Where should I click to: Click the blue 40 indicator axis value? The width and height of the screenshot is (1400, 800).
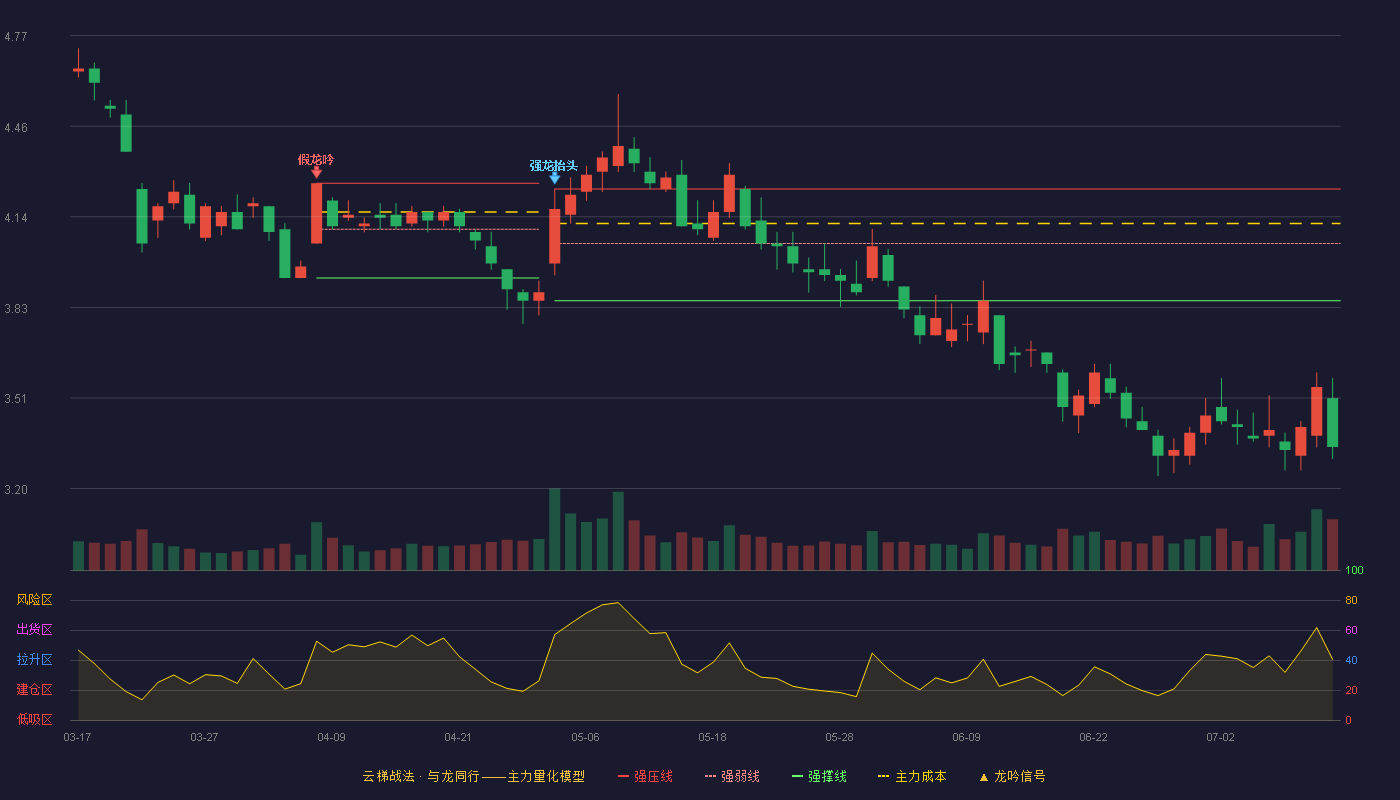[x=1351, y=660]
